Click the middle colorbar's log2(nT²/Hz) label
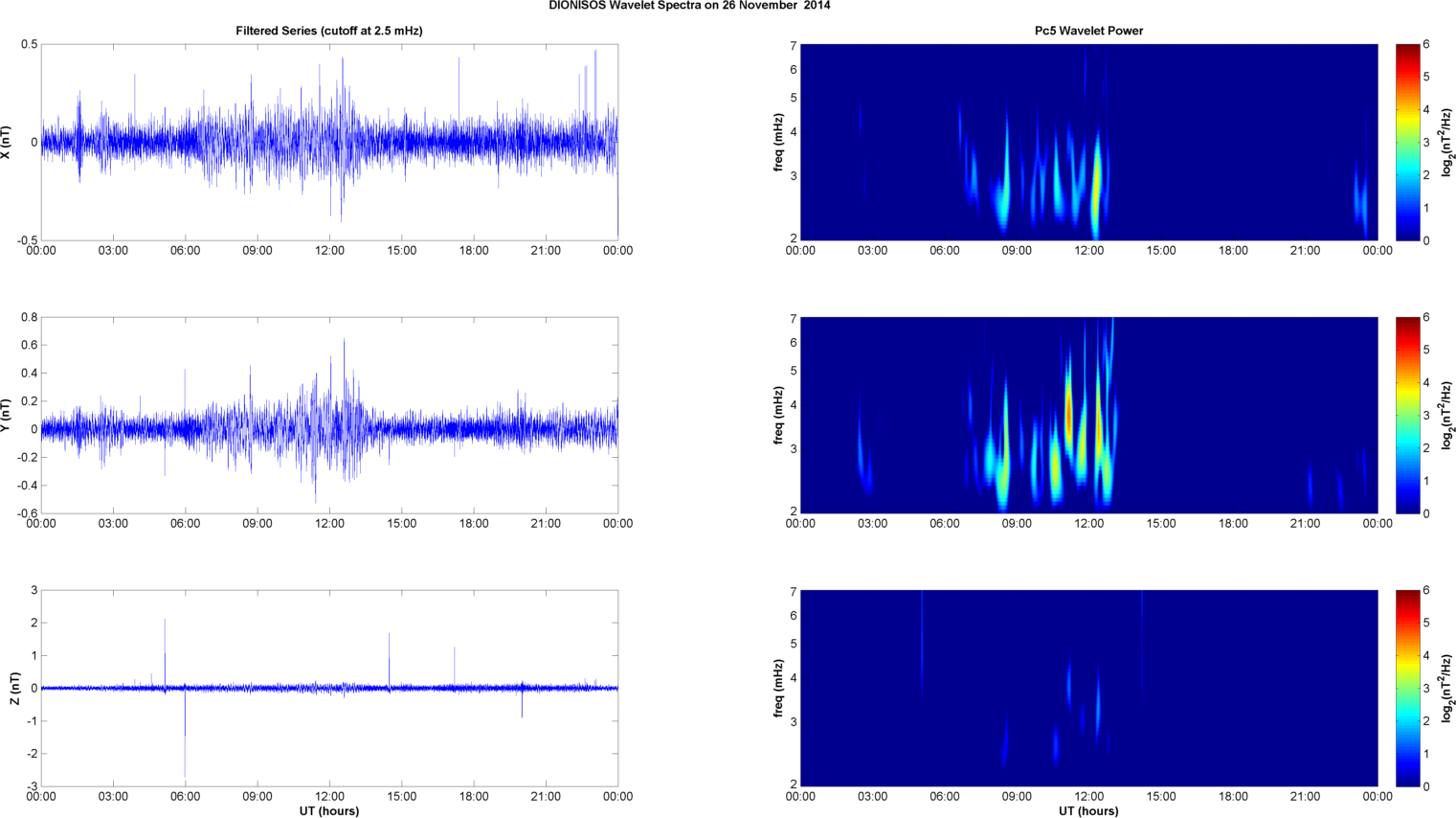Viewport: 1456px width, 818px height. 1448,416
